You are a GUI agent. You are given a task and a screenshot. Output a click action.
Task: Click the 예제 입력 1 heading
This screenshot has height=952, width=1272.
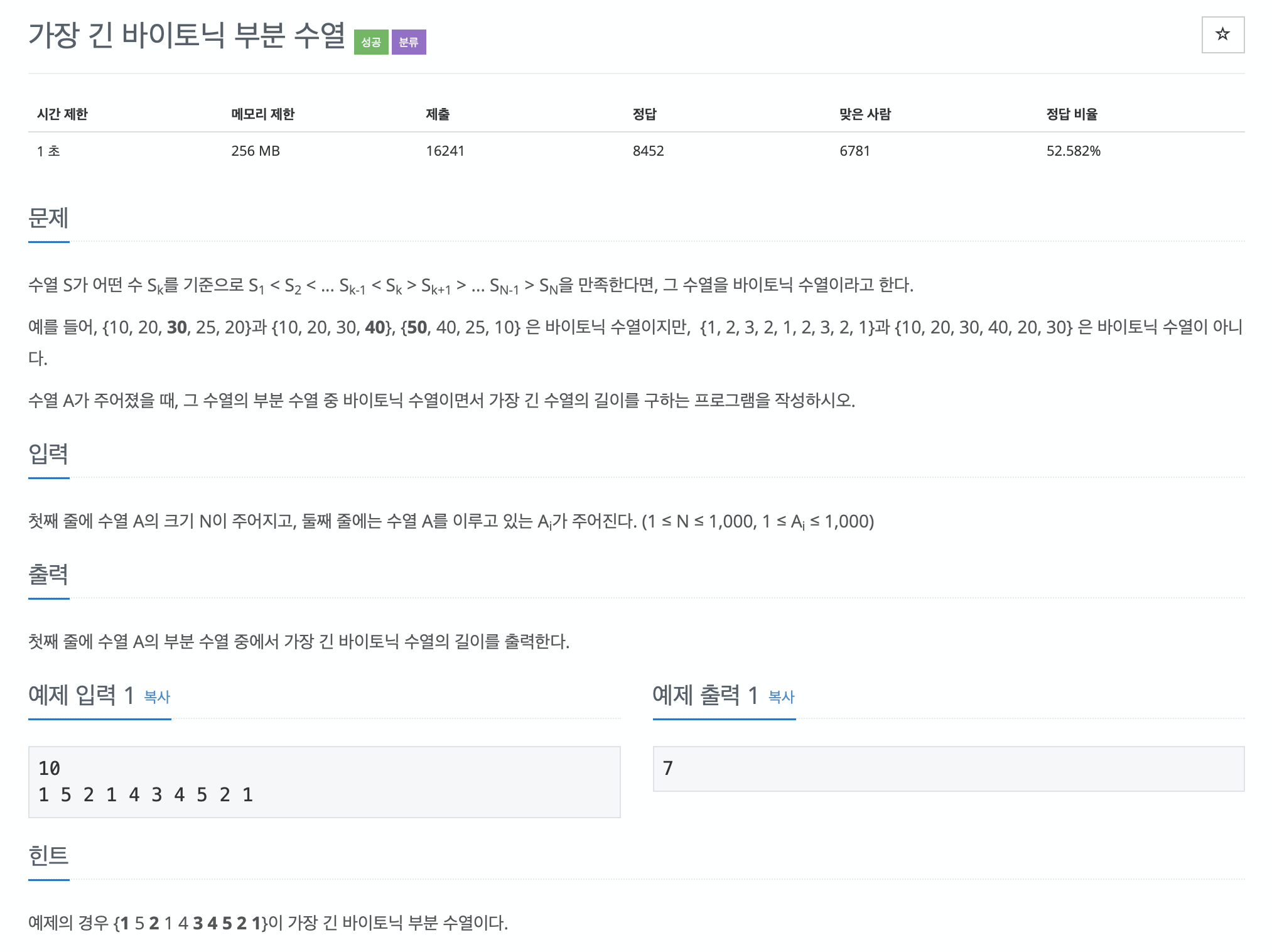tap(81, 695)
